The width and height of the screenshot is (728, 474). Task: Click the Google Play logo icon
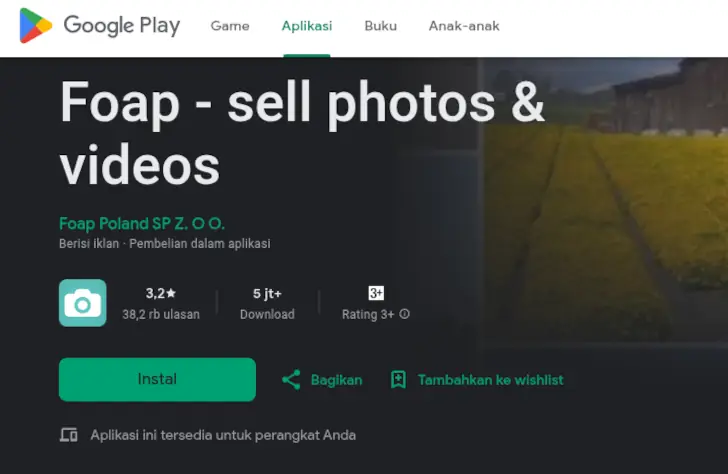click(35, 26)
